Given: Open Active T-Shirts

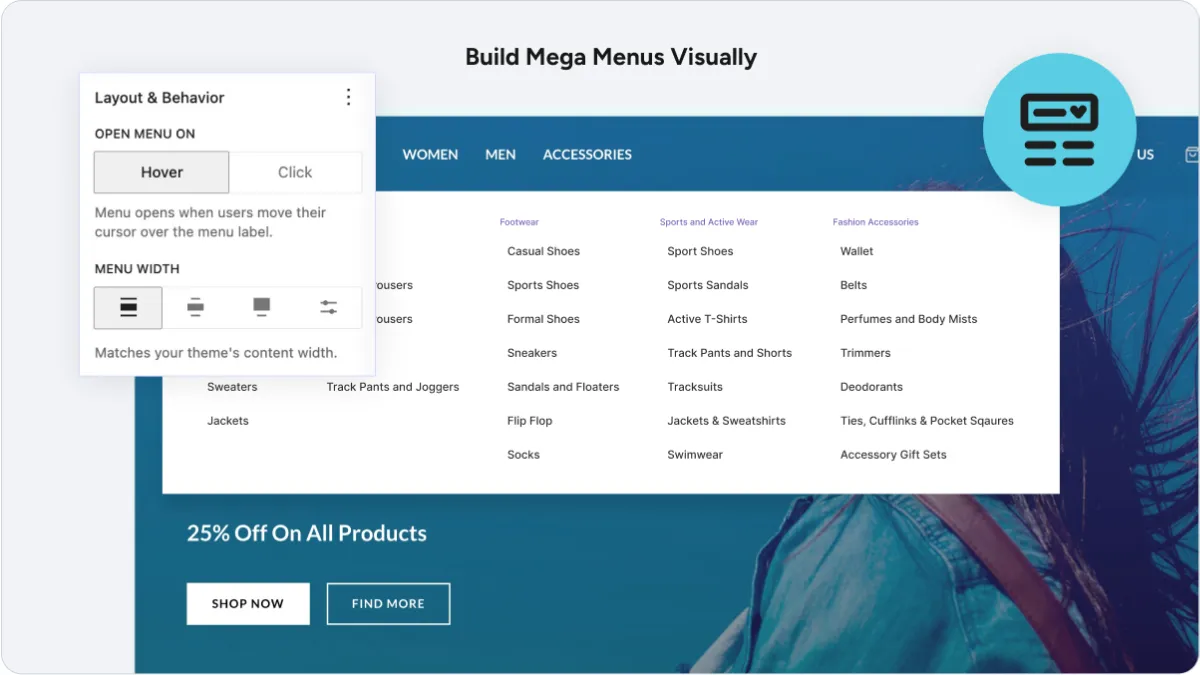Looking at the screenshot, I should 707,319.
